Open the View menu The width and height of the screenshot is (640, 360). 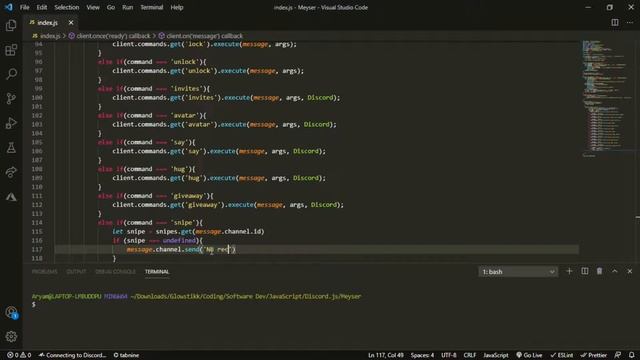93,7
